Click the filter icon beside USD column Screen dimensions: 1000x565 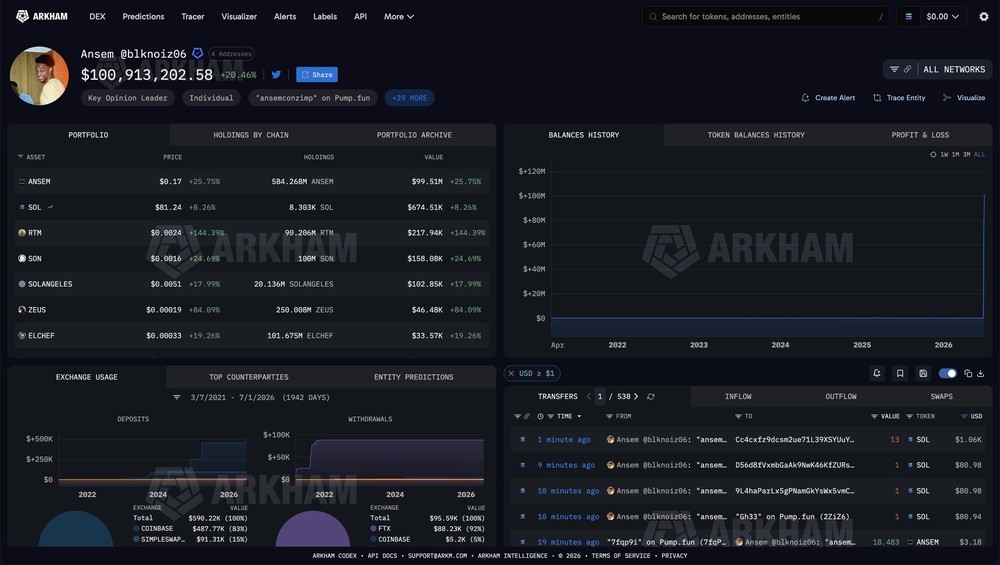pos(964,416)
